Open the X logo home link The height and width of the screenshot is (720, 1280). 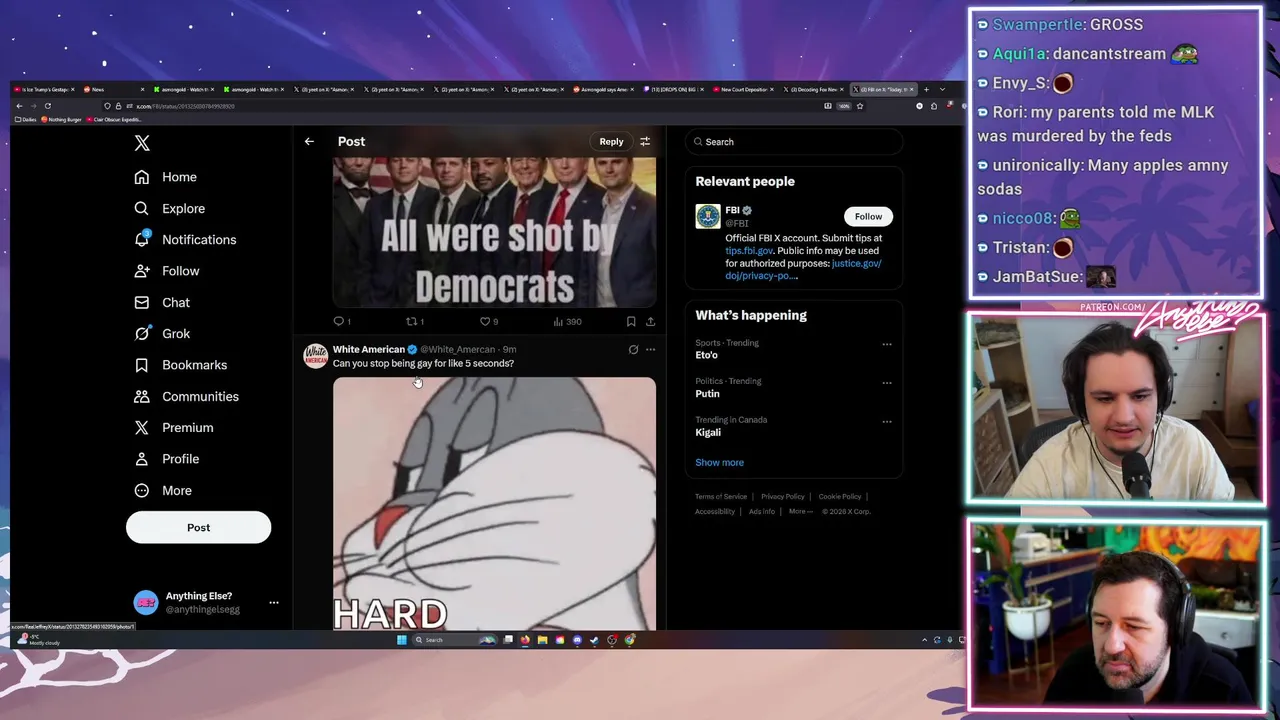tap(142, 143)
